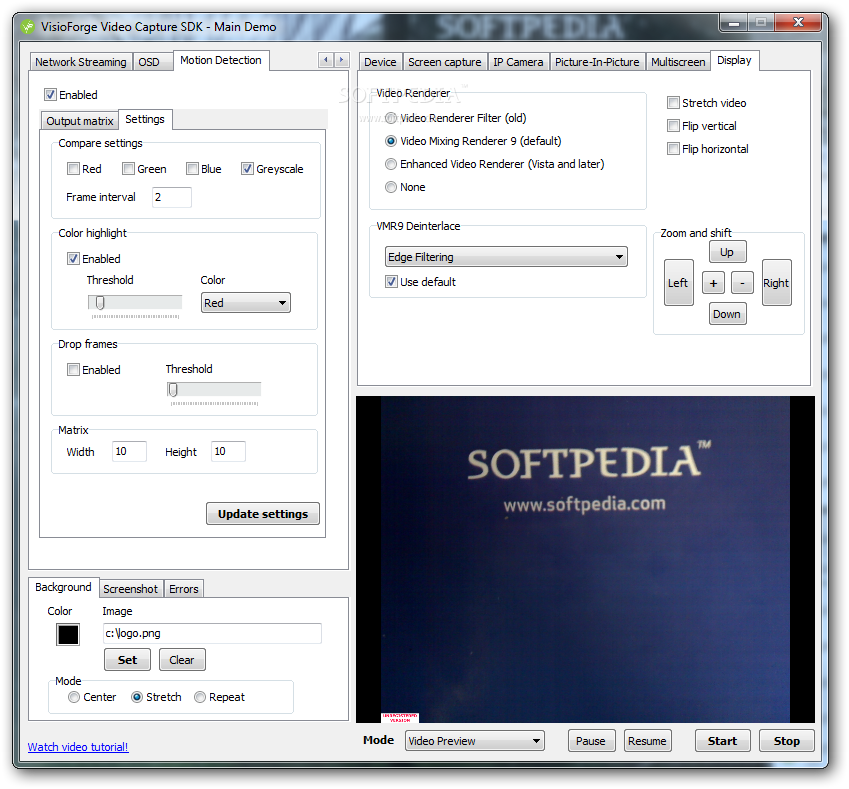Select Video Mixing Renderer 9 (default)
Viewport: 849px width, 789px height.
pyautogui.click(x=391, y=141)
